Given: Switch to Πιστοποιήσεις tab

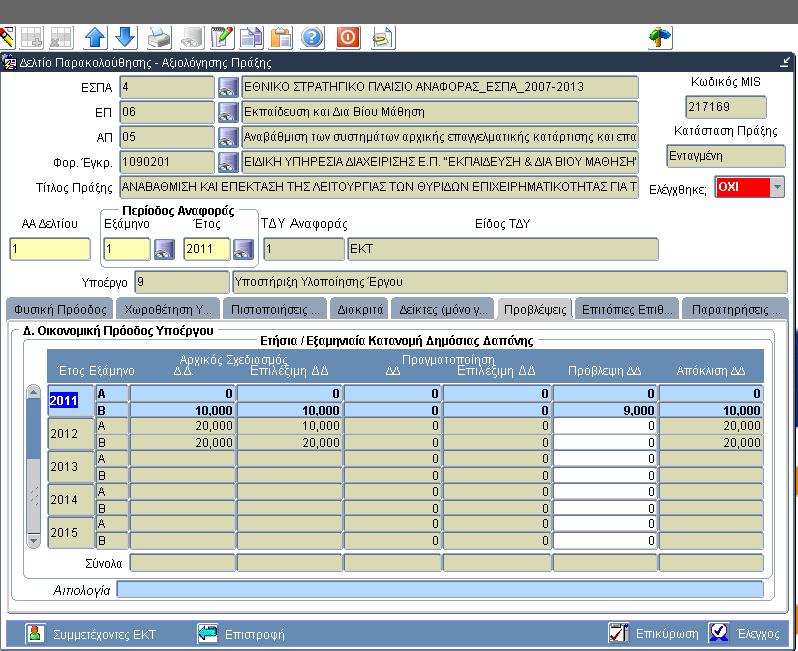Looking at the screenshot, I should click(275, 309).
